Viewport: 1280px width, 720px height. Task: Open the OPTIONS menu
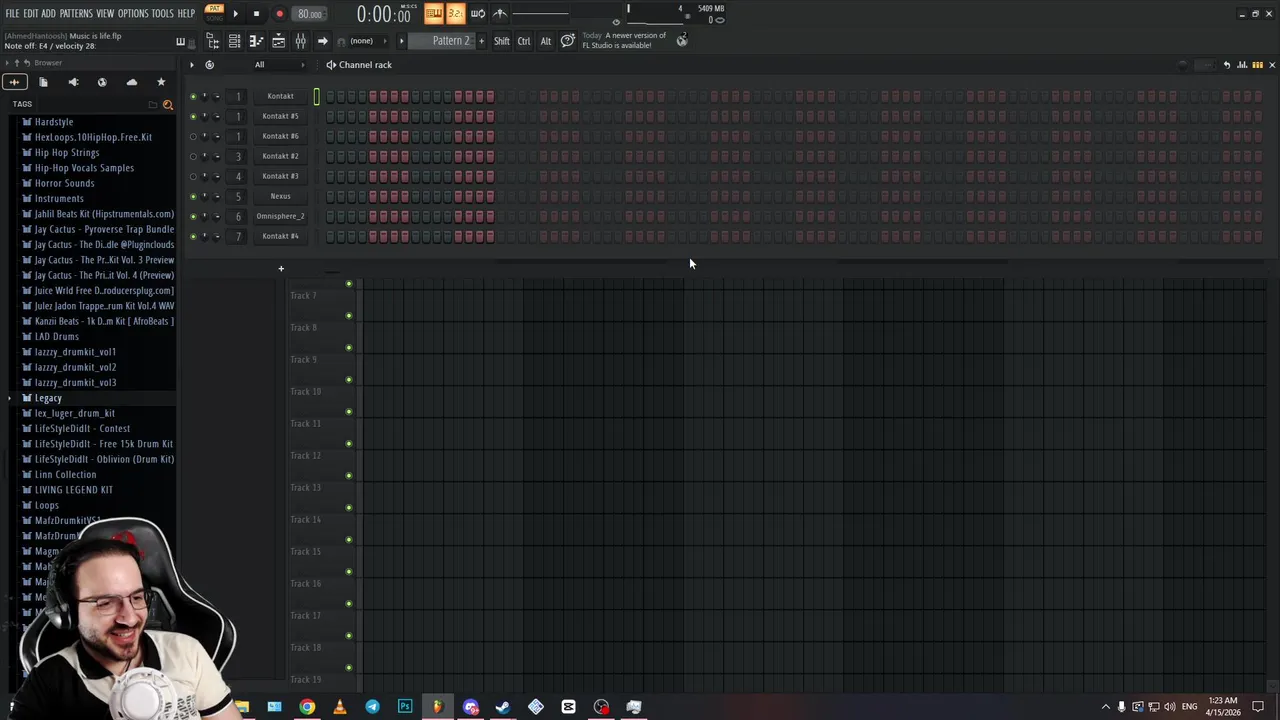coord(133,13)
